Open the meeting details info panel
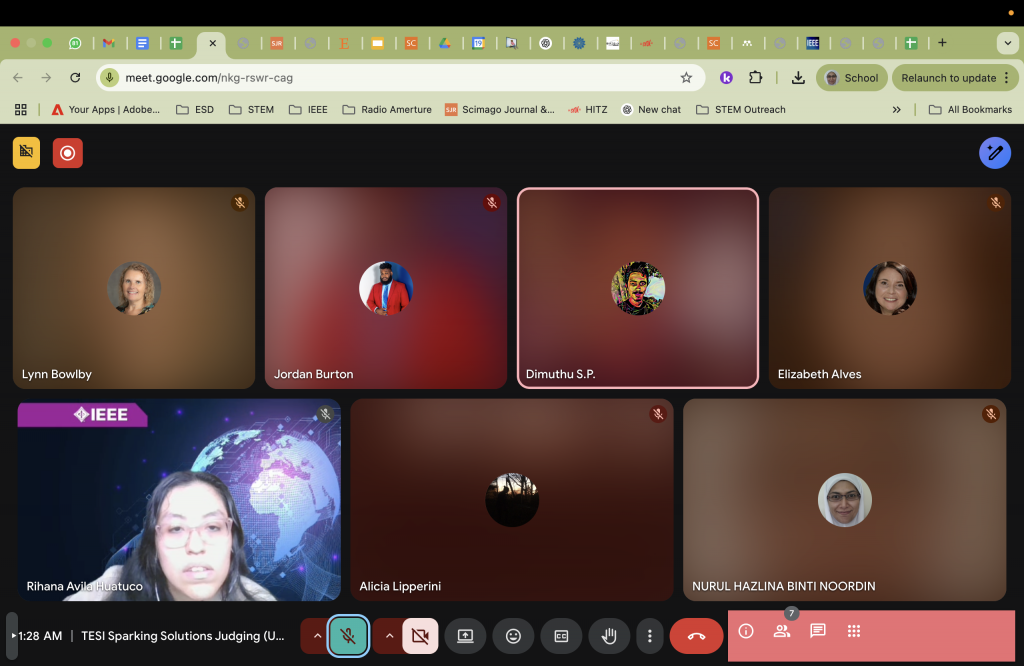 [x=746, y=631]
